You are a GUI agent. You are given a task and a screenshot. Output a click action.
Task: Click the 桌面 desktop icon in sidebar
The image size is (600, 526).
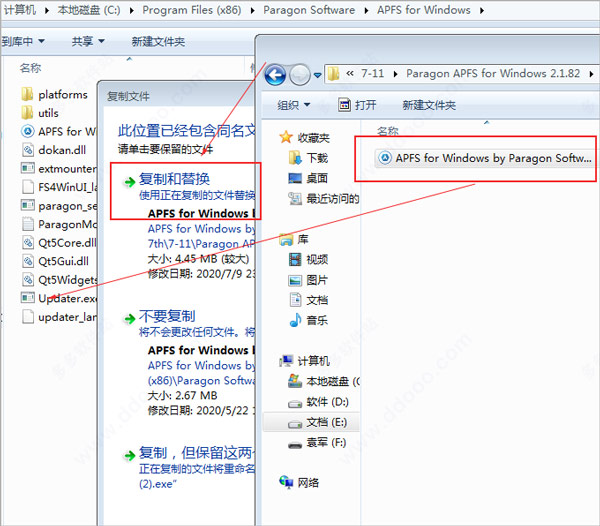point(295,178)
